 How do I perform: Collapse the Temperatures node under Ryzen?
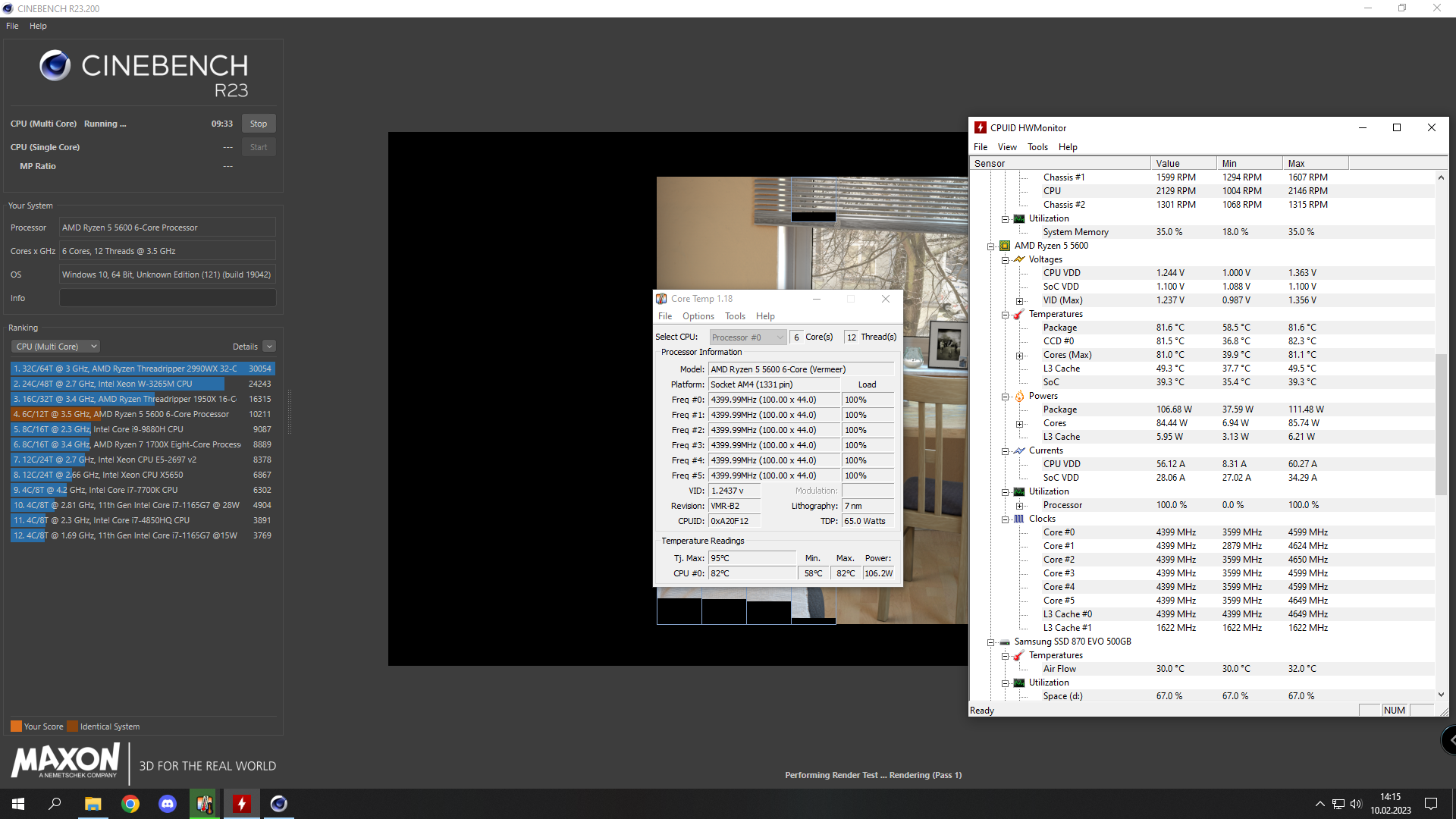point(1005,314)
